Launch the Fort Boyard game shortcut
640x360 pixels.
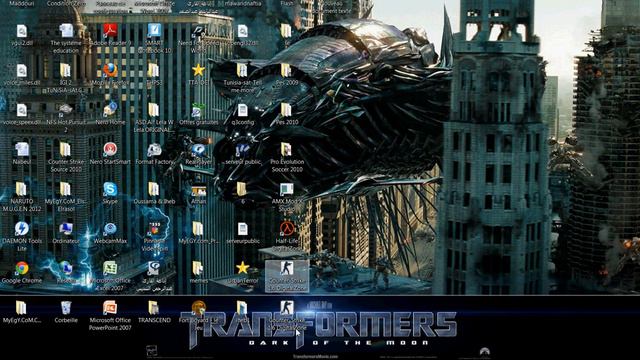pos(198,308)
